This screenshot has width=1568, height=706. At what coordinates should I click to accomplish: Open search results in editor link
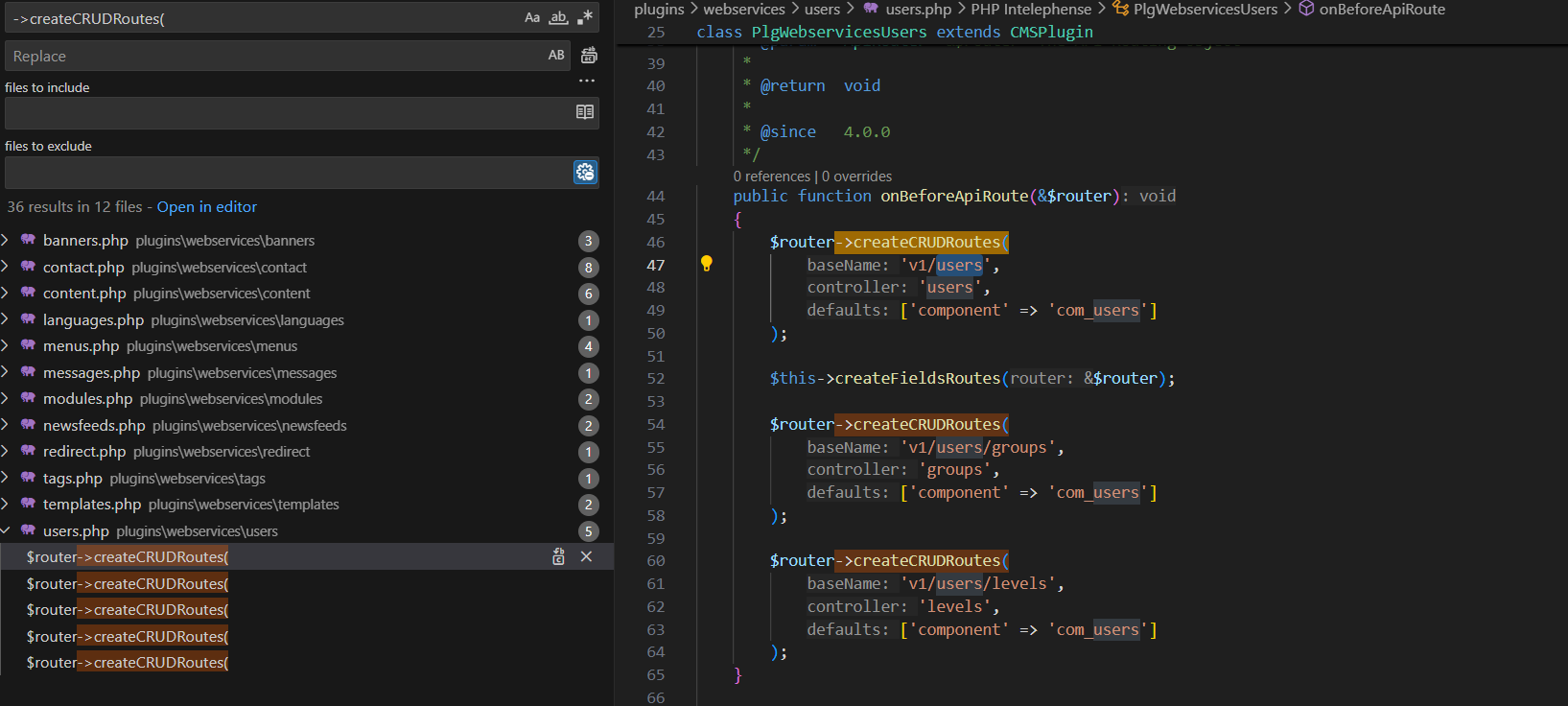pyautogui.click(x=207, y=206)
